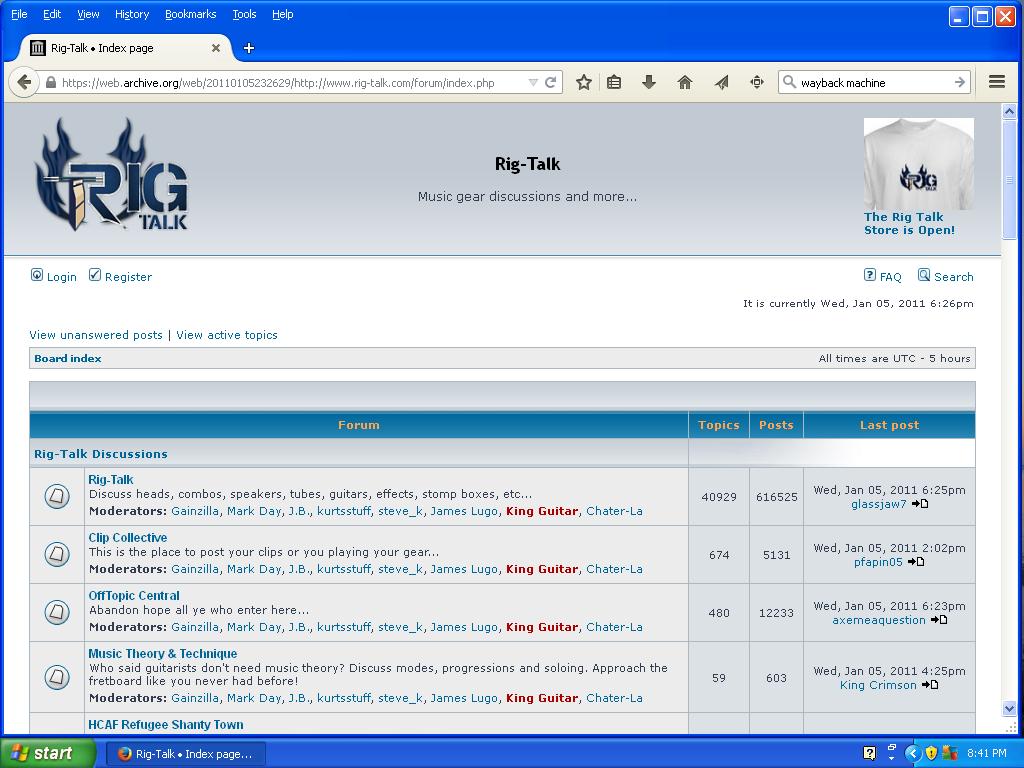
Task: Expand hidden system tray icons arrow
Action: [x=912, y=754]
